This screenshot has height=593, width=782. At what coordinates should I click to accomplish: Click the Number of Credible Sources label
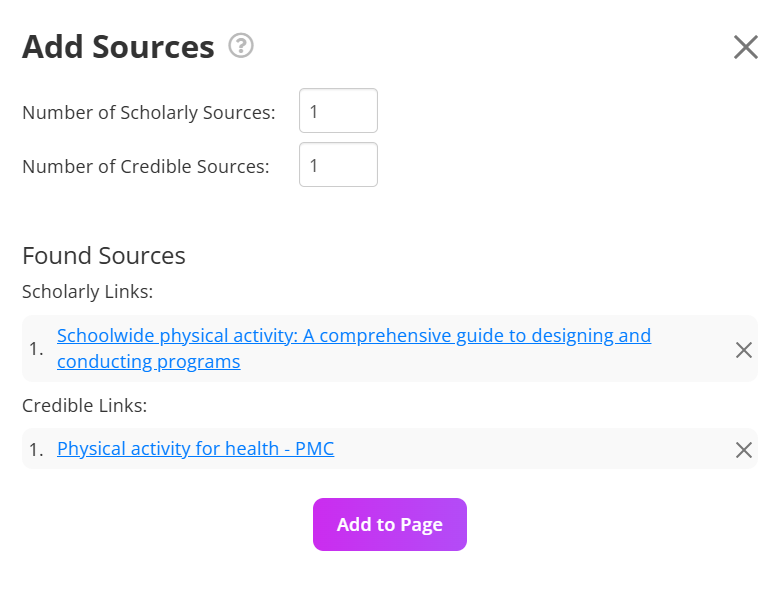(145, 166)
